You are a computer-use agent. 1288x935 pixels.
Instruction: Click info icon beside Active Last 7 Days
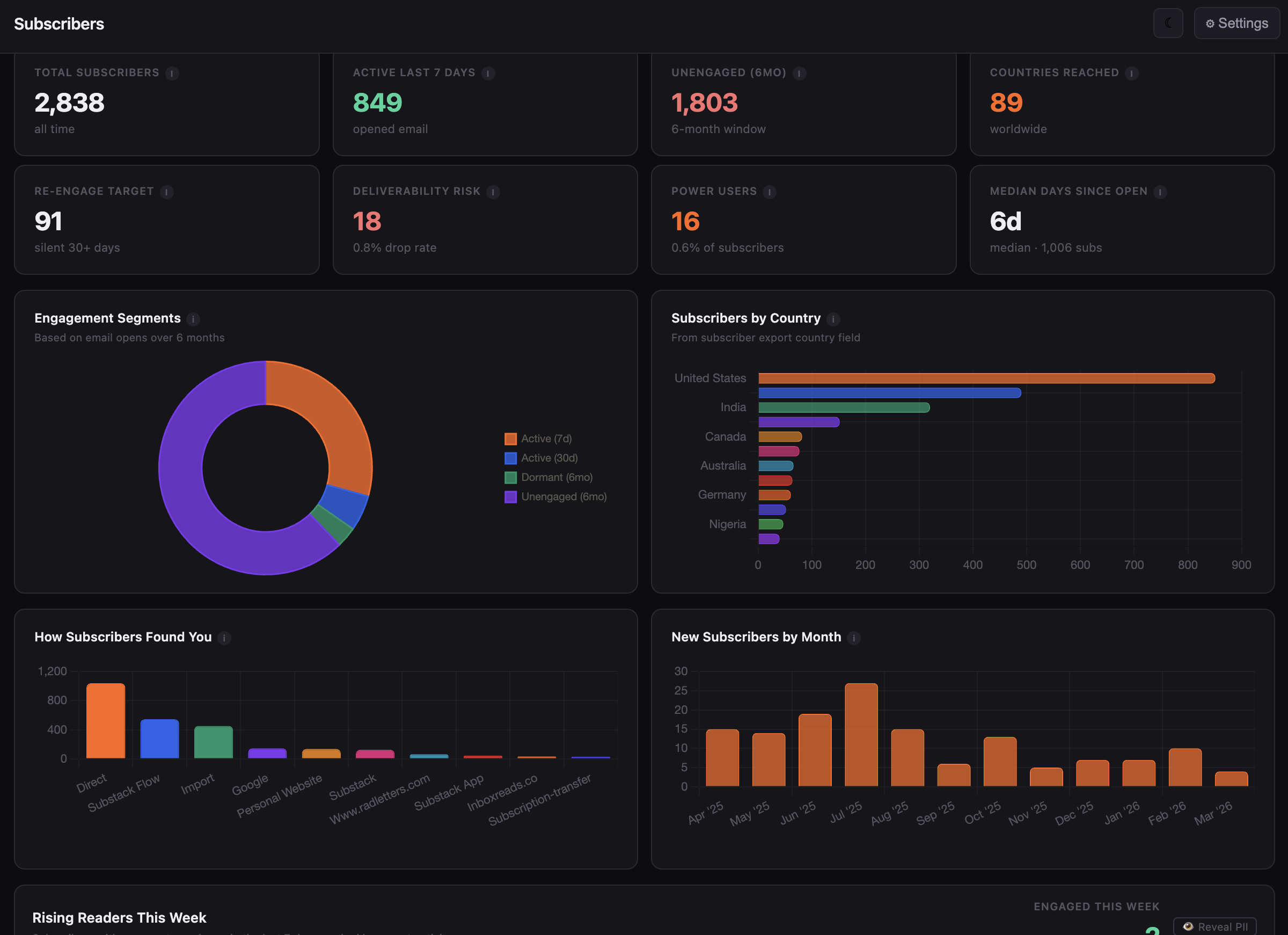point(488,74)
